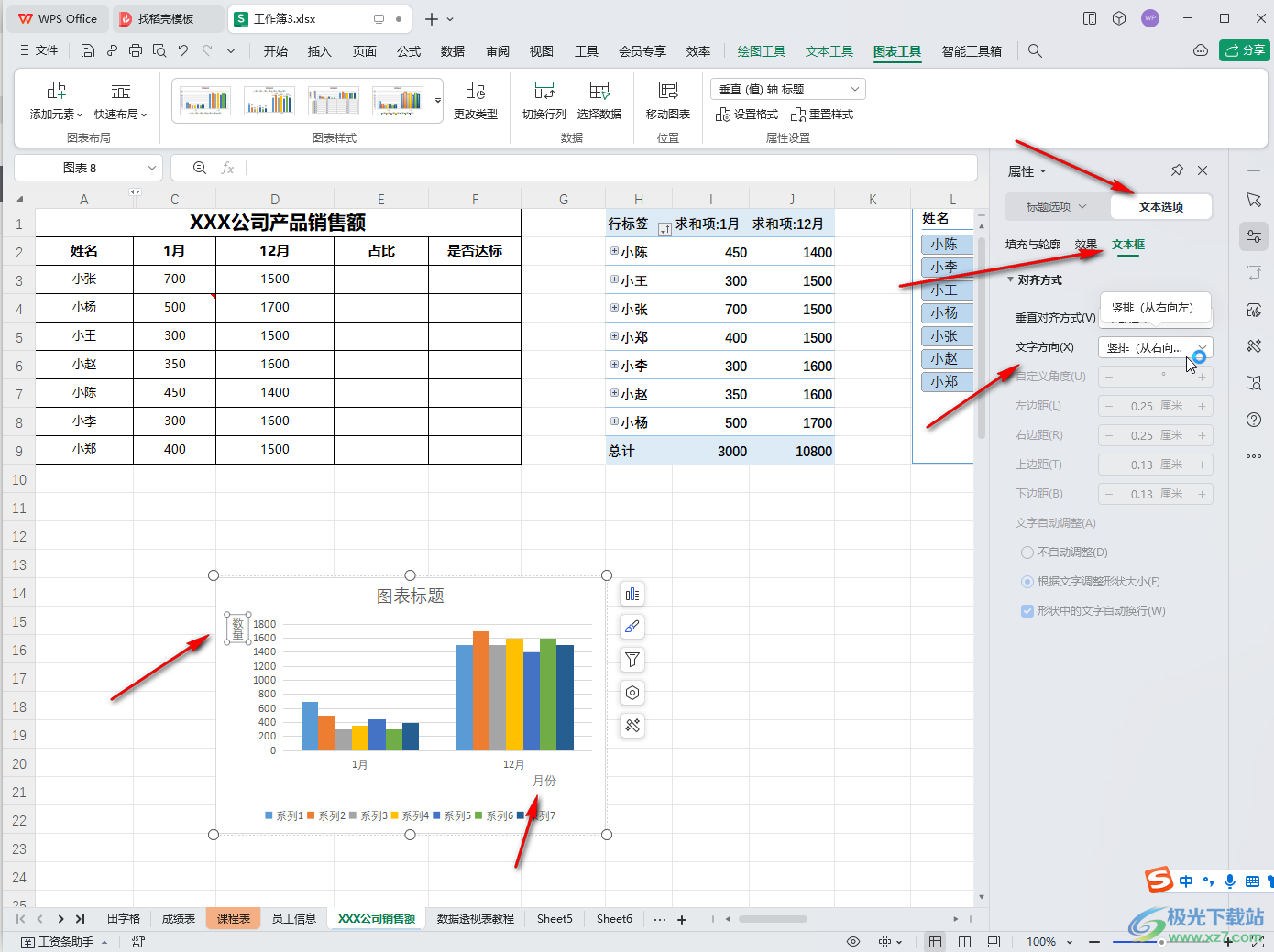Viewport: 1274px width, 952px height.
Task: Click the chart style brush floating button
Action: 632,627
